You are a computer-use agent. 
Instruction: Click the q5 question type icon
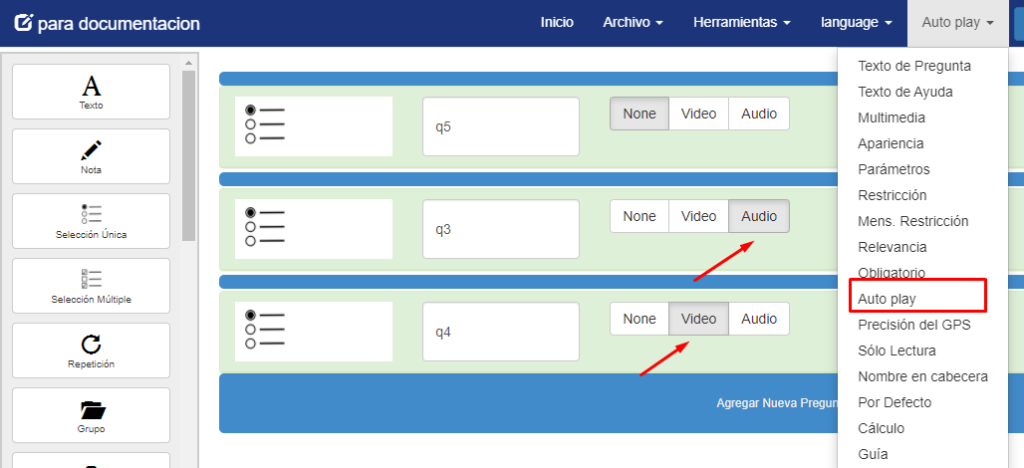pos(265,125)
